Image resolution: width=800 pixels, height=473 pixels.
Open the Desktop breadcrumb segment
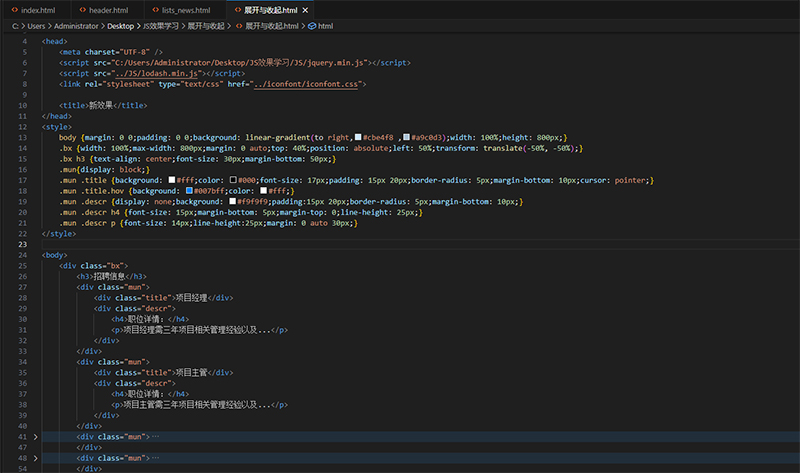coord(120,26)
